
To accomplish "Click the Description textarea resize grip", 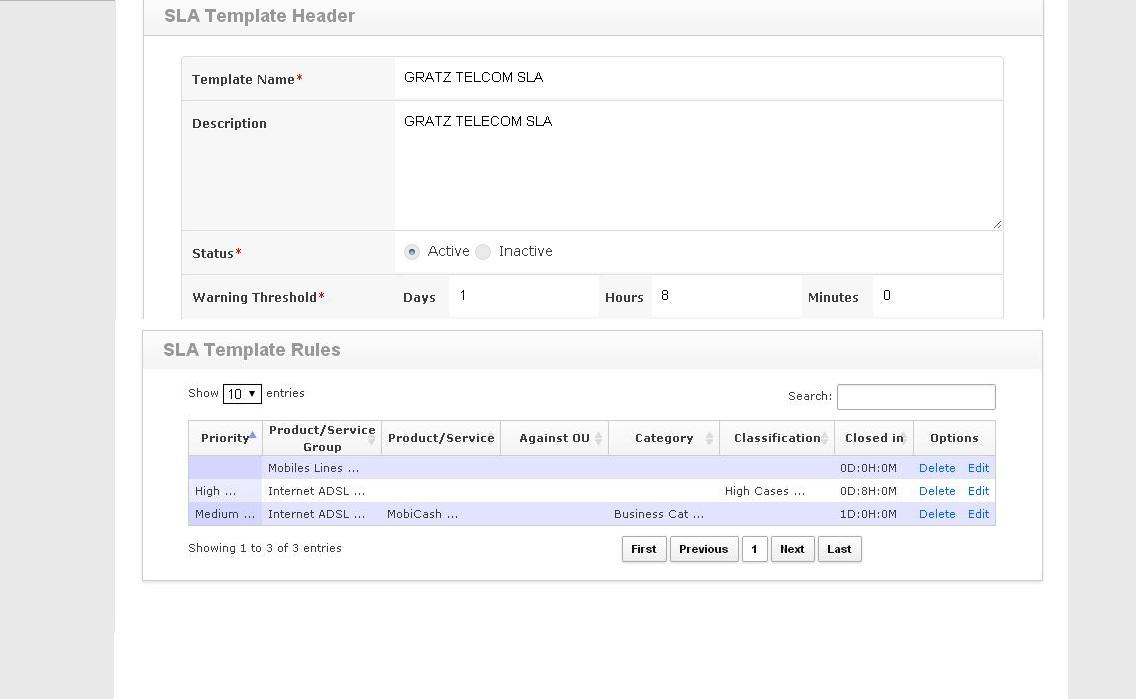I will pos(997,224).
